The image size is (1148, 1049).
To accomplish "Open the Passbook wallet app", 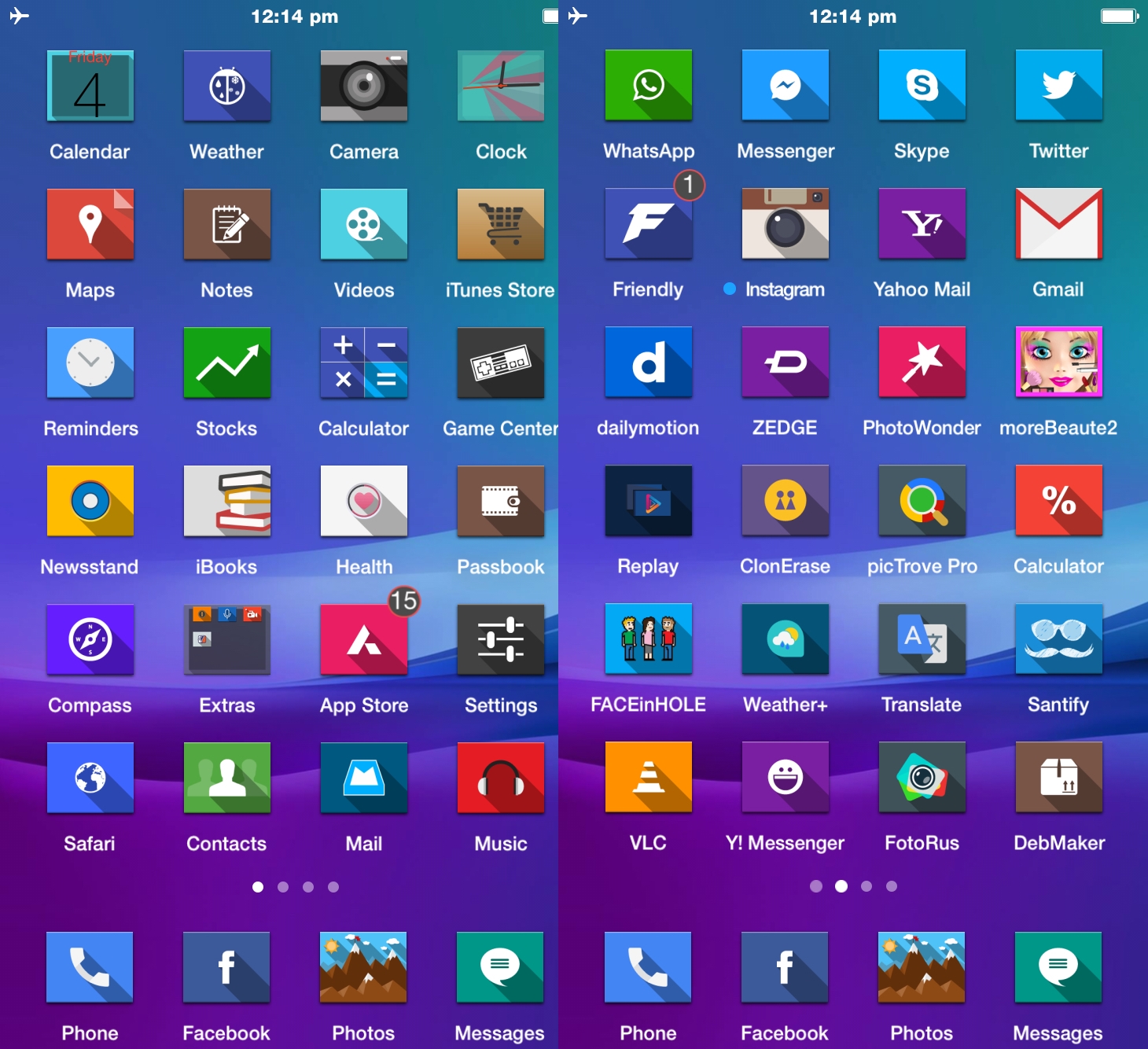I will [500, 501].
